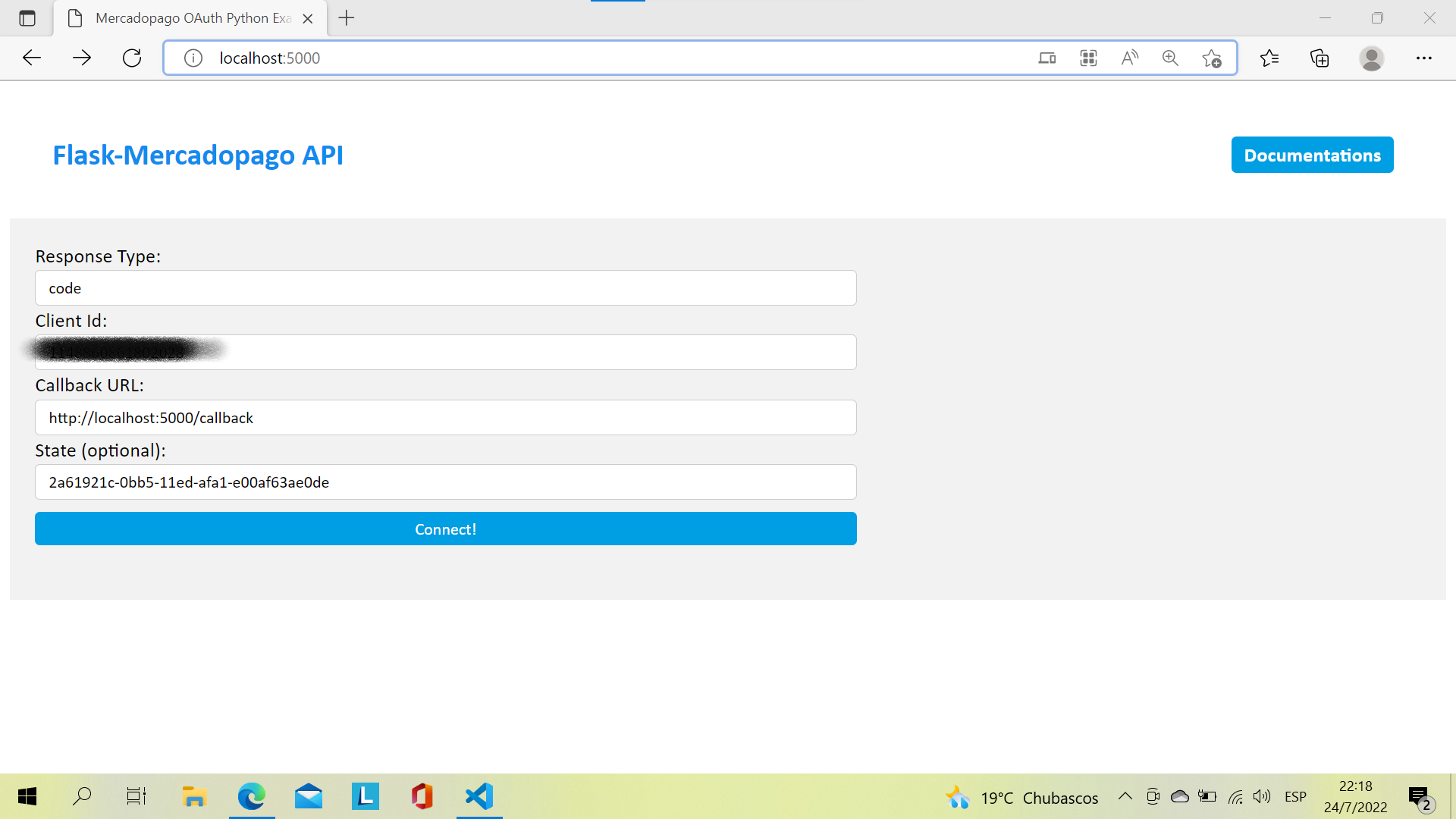The height and width of the screenshot is (819, 1456).
Task: Open browser Settings and more menu
Action: pyautogui.click(x=1423, y=58)
